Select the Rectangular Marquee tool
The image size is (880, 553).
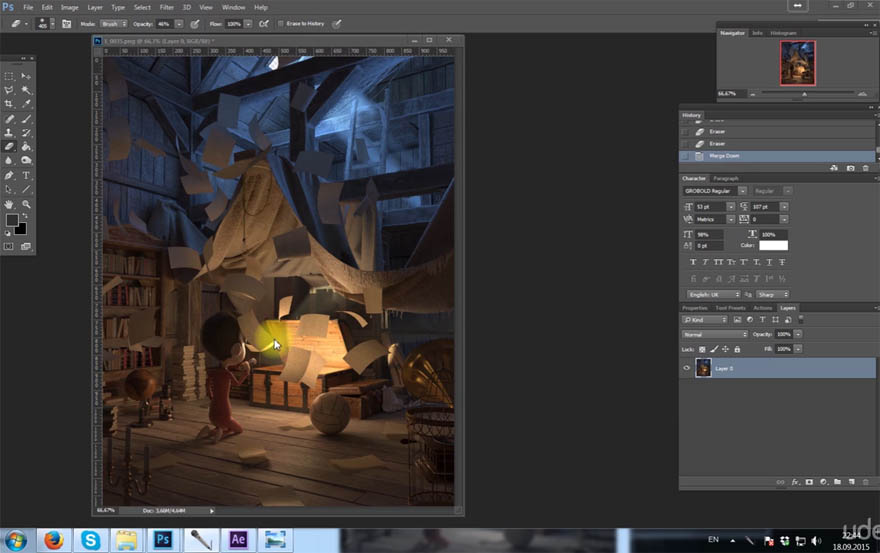point(9,76)
